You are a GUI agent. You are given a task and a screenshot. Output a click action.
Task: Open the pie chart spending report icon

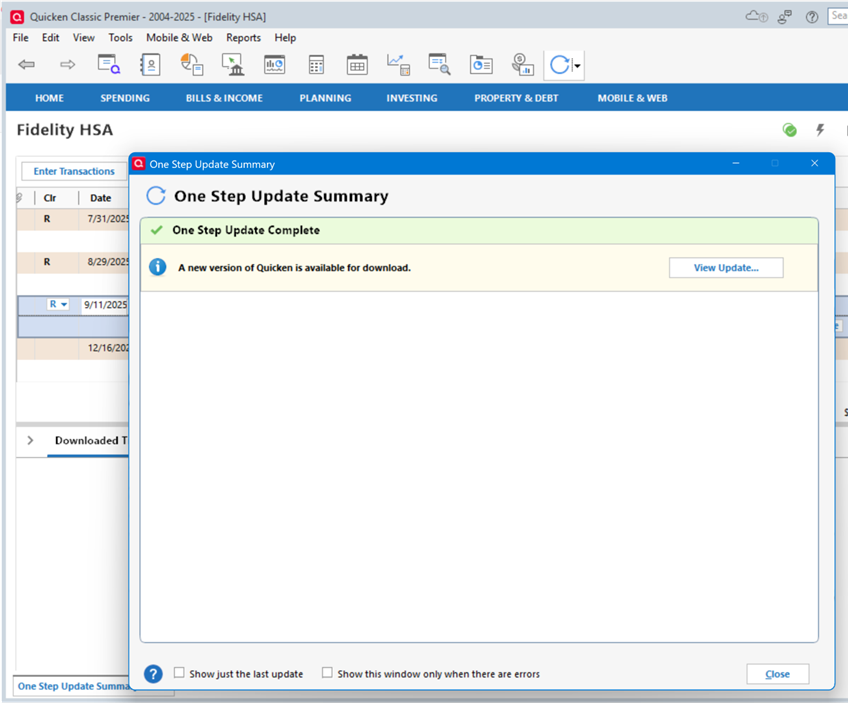click(191, 64)
